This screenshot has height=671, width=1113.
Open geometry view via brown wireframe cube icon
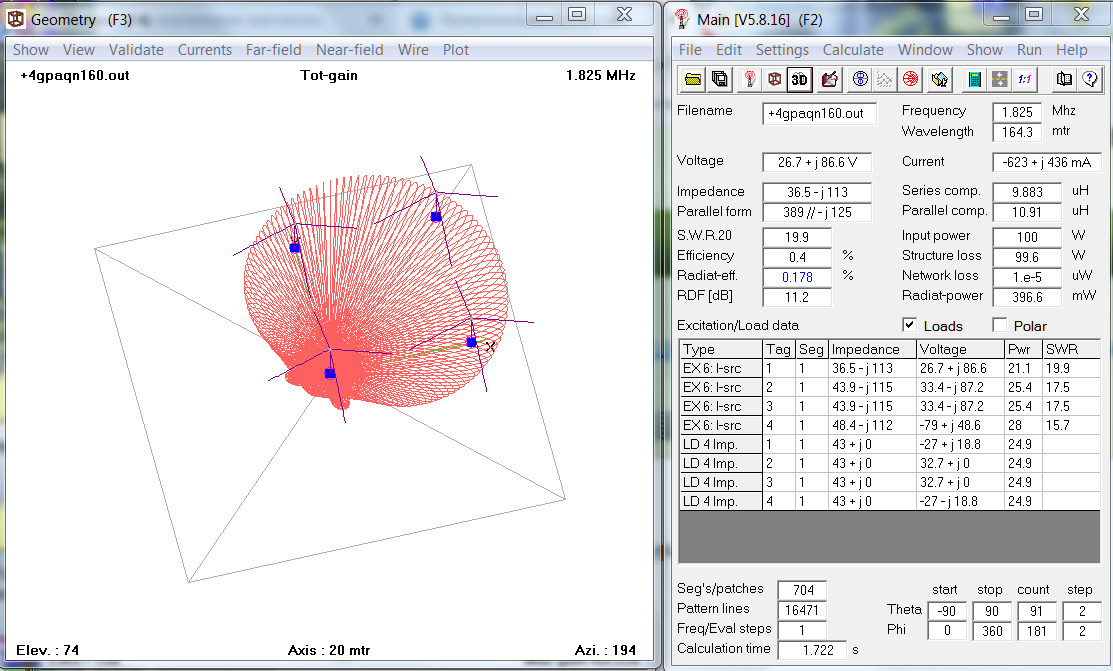pyautogui.click(x=774, y=80)
